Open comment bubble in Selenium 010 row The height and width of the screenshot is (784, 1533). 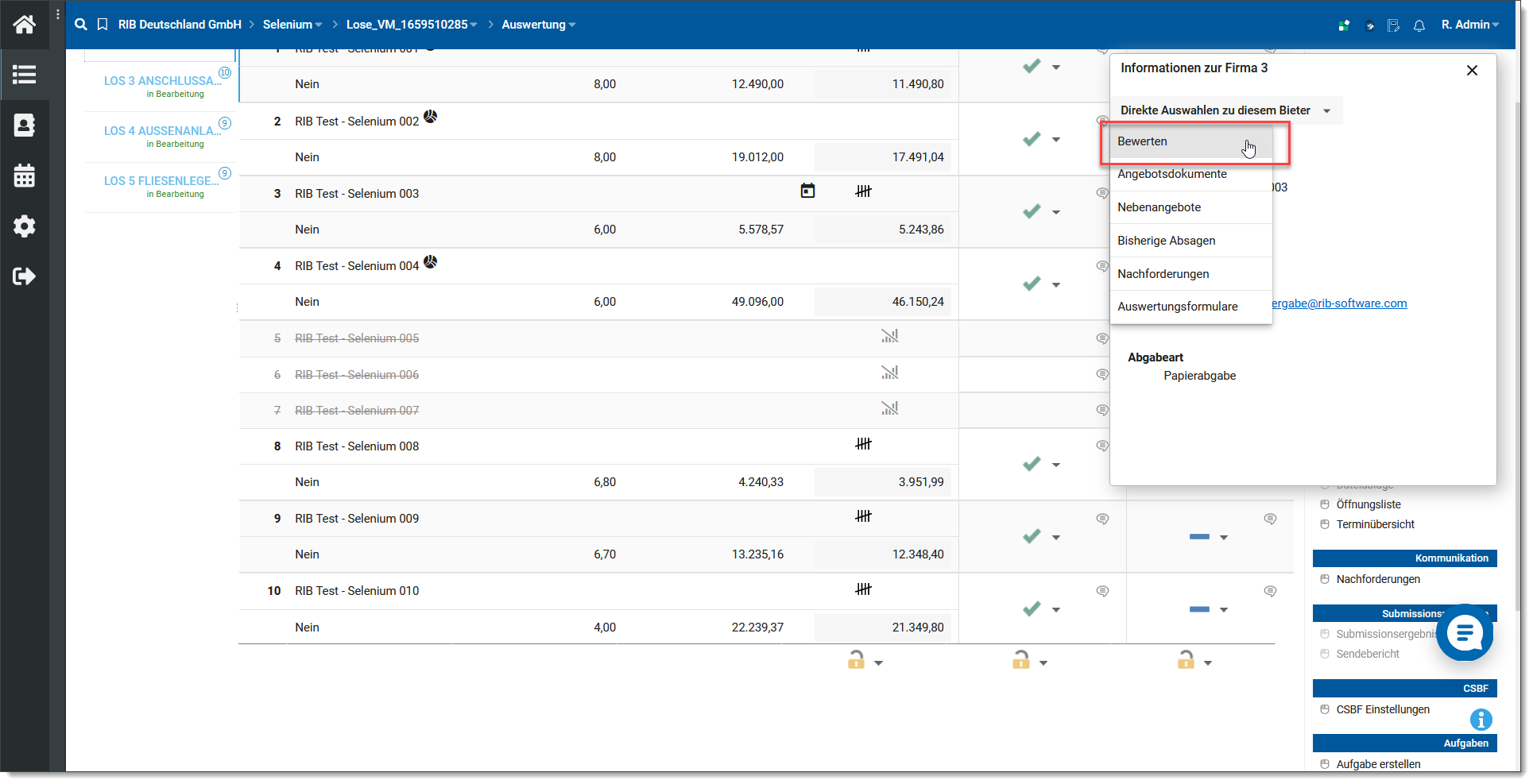[x=1102, y=591]
